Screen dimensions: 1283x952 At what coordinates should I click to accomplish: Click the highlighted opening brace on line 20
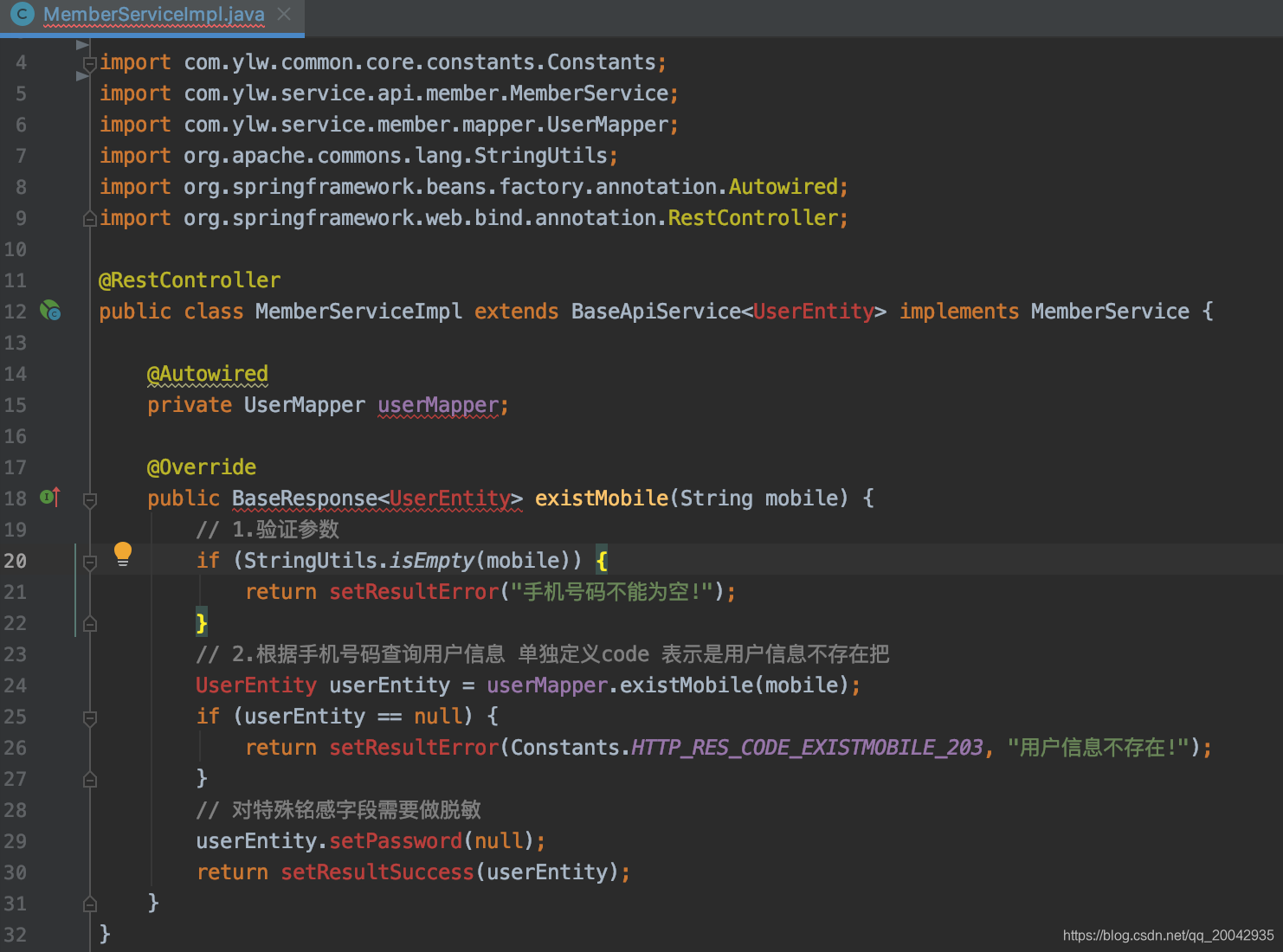coord(603,561)
